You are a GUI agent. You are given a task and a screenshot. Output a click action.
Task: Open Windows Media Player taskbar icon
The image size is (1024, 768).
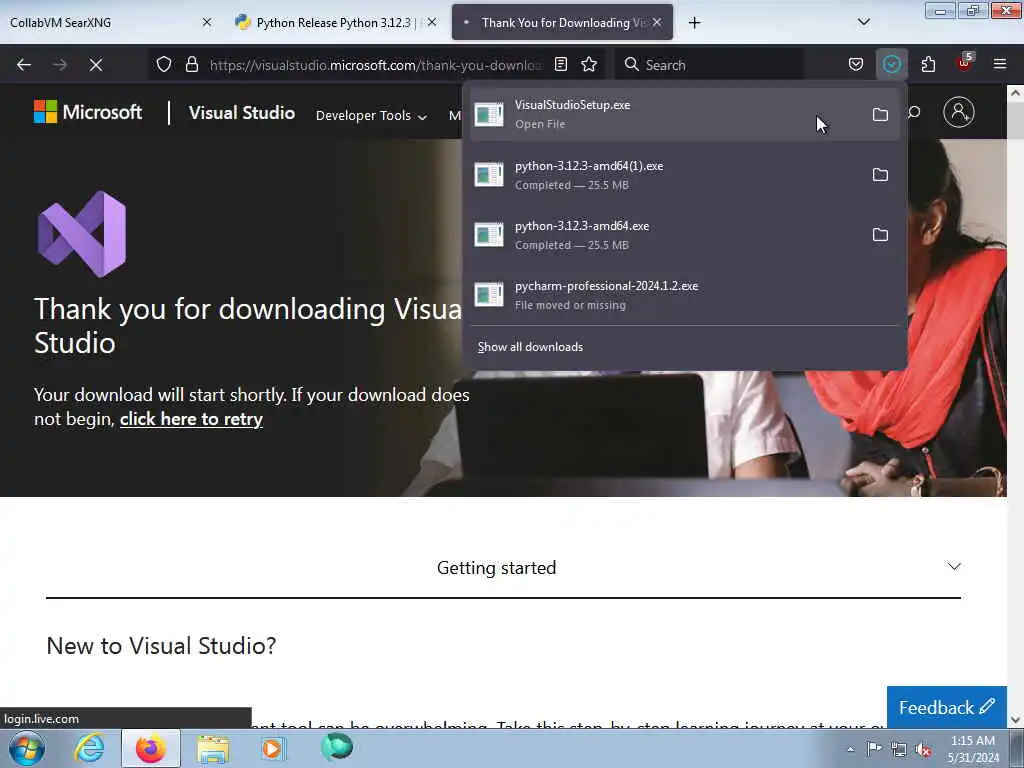(272, 748)
